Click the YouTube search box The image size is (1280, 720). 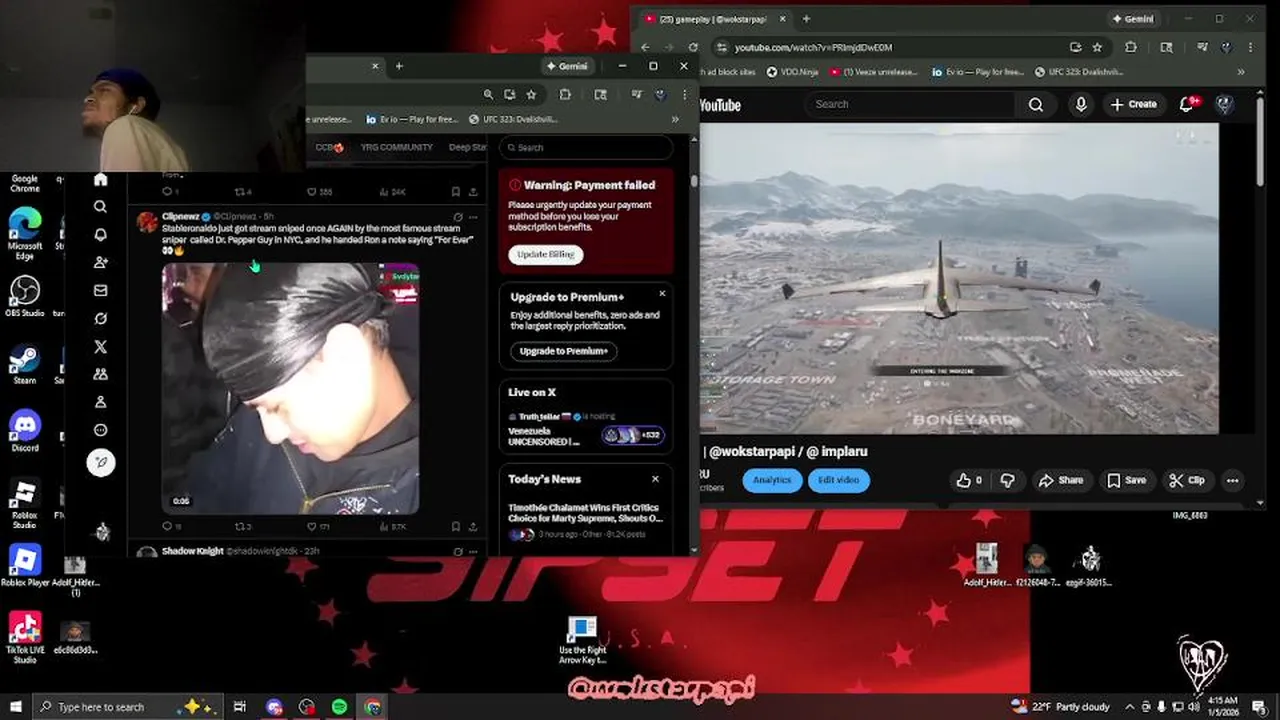(910, 104)
